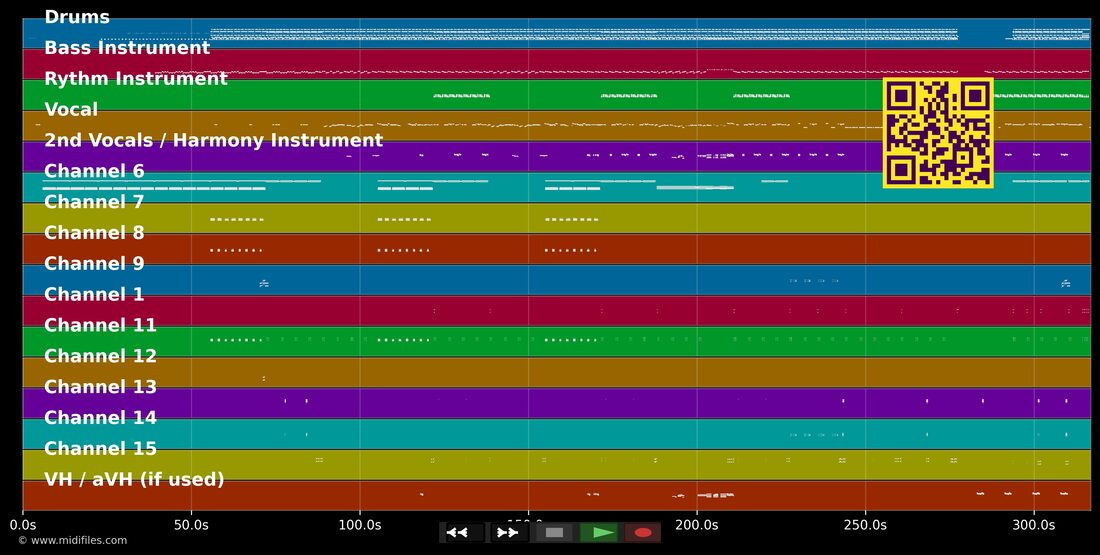Select the Bass Instrument track label
The width and height of the screenshot is (1100, 555).
click(x=127, y=48)
